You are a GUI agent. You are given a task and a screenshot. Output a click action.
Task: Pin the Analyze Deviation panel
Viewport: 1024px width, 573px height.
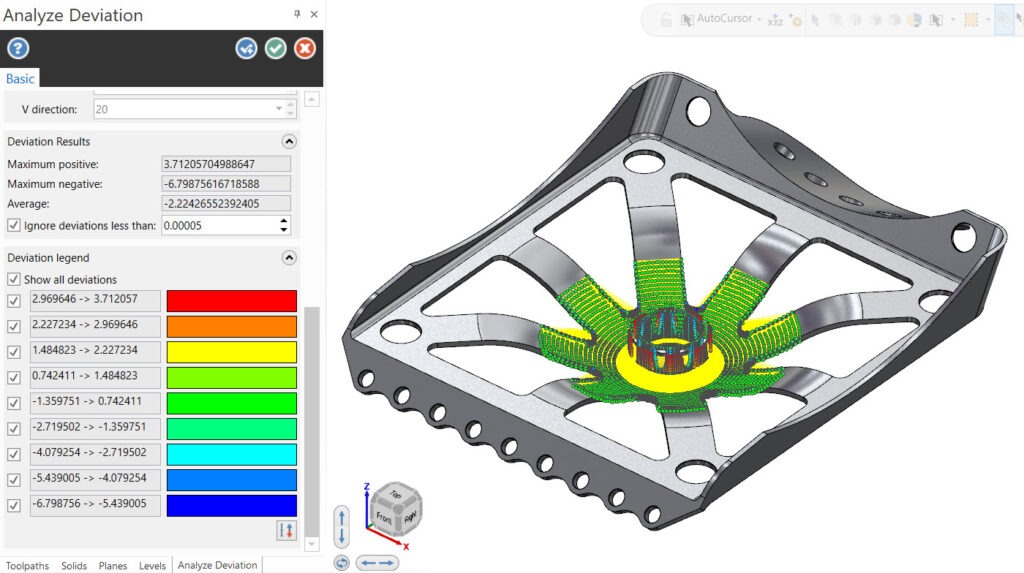pos(297,15)
